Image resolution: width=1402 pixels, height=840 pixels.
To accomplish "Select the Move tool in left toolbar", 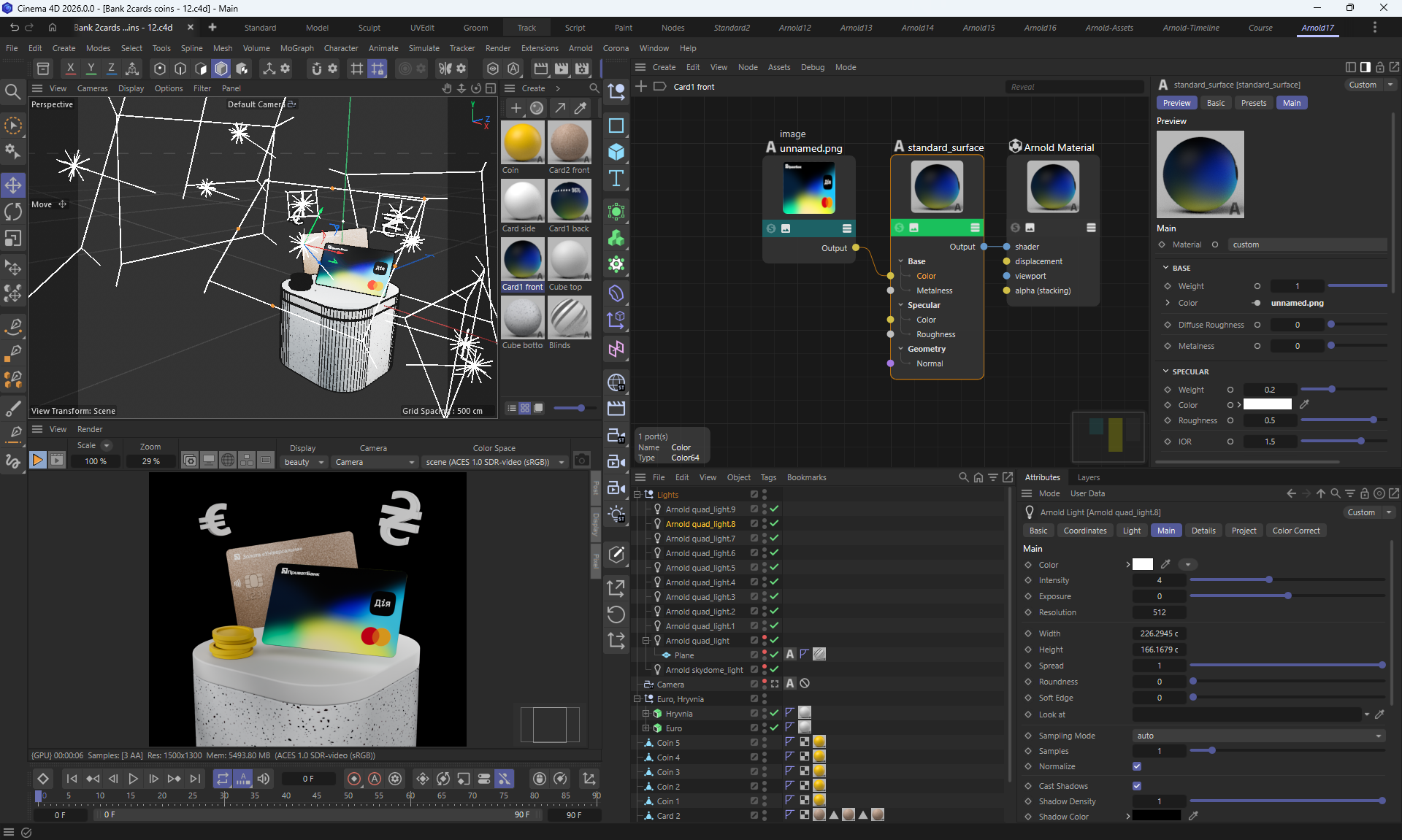I will pos(13,185).
